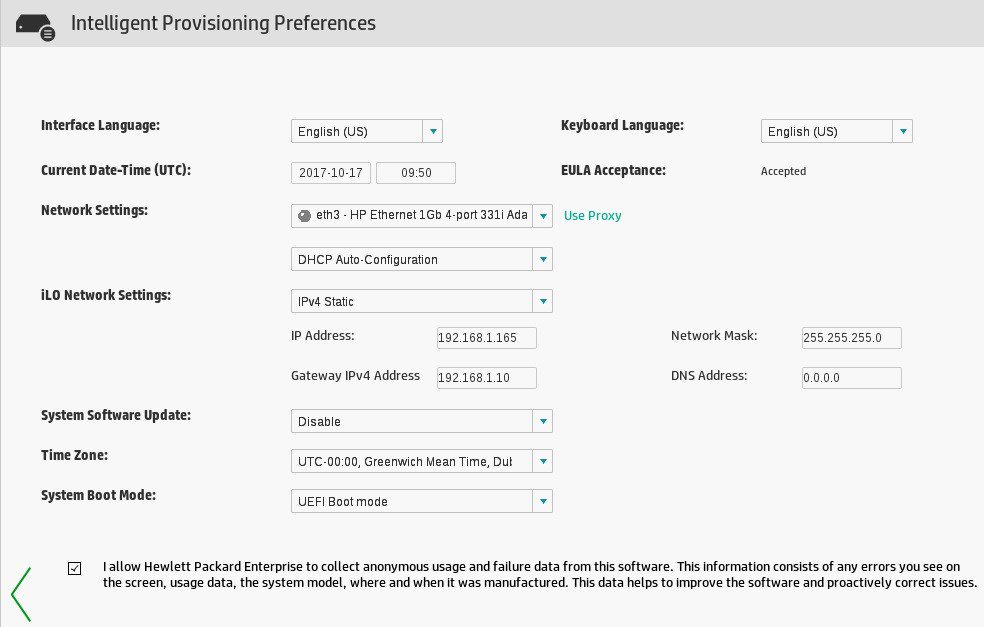Image resolution: width=984 pixels, height=627 pixels.
Task: Click the EULA 'Accepted' status text
Action: pos(783,171)
